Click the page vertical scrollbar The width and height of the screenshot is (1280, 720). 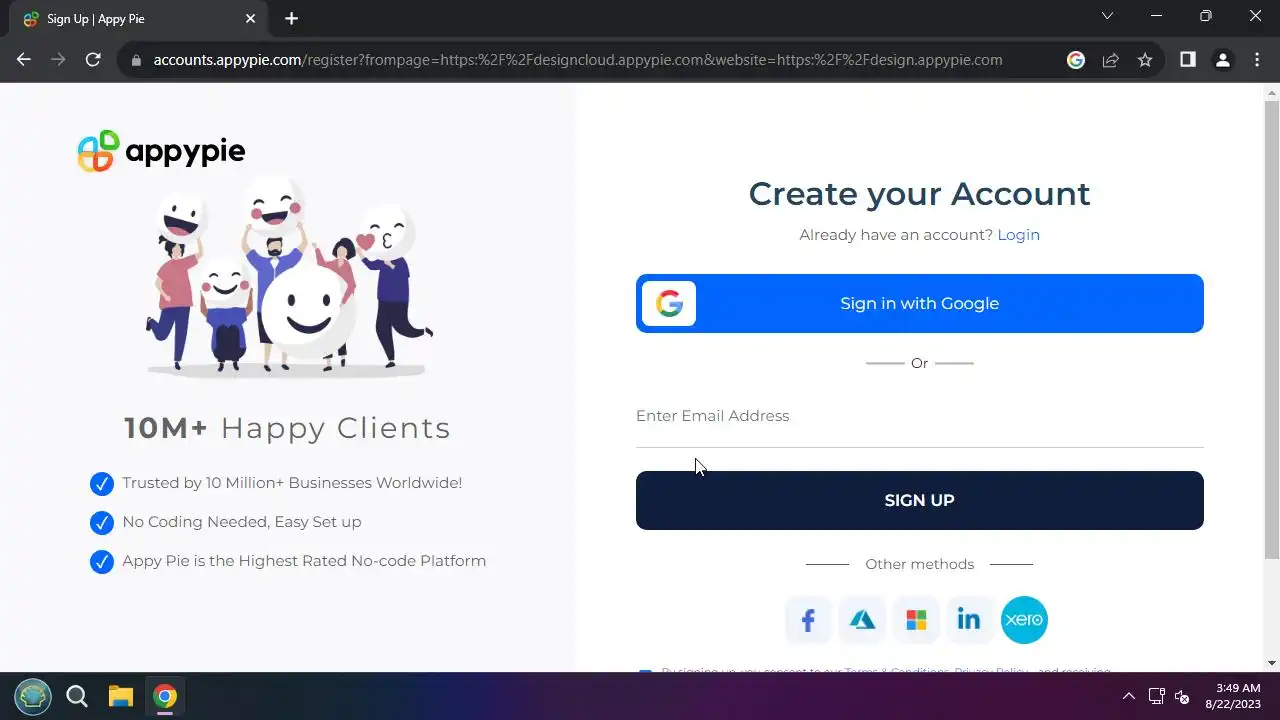point(1272,328)
